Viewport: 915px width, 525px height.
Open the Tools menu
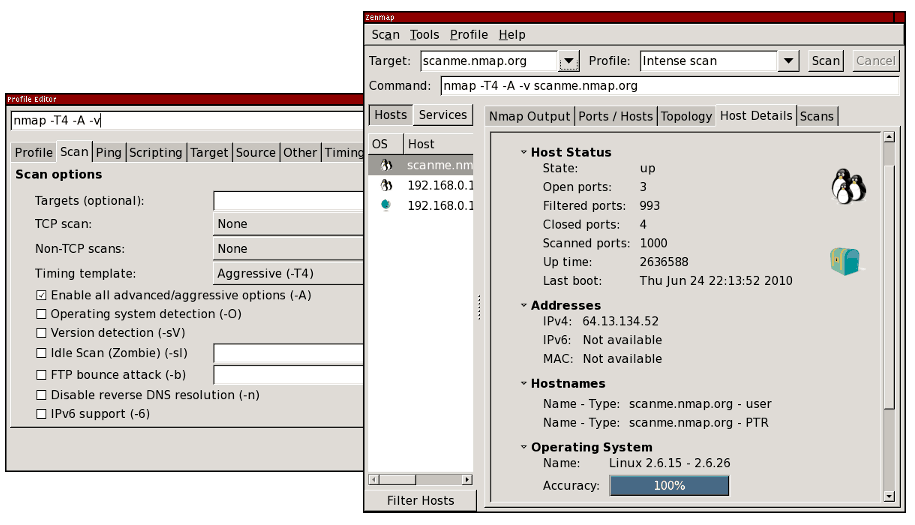(424, 35)
